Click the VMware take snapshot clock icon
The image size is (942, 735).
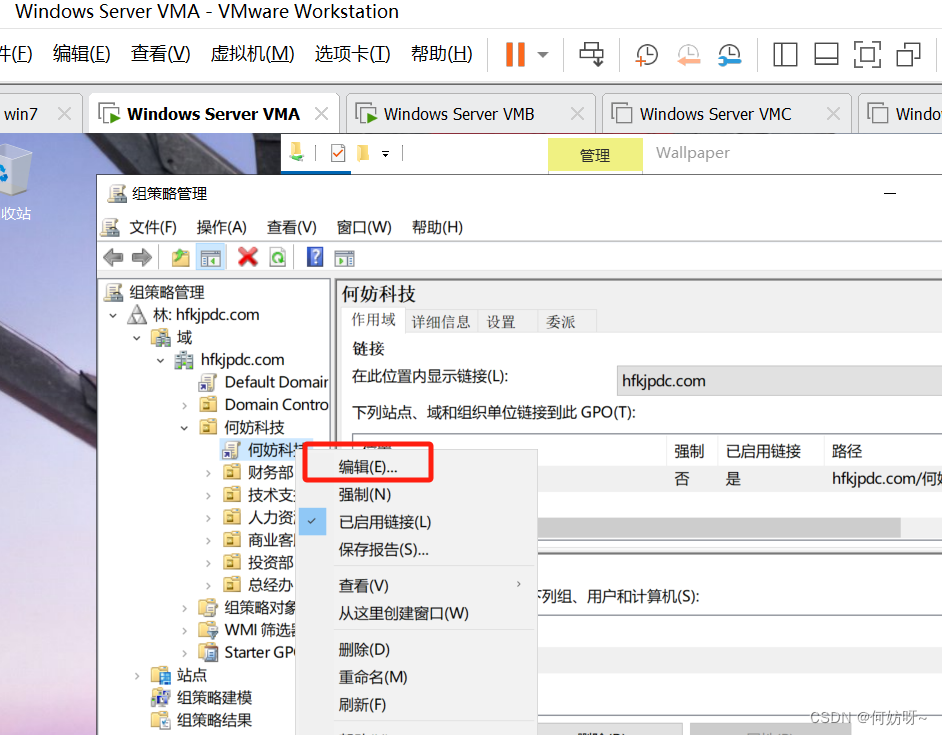pyautogui.click(x=647, y=54)
